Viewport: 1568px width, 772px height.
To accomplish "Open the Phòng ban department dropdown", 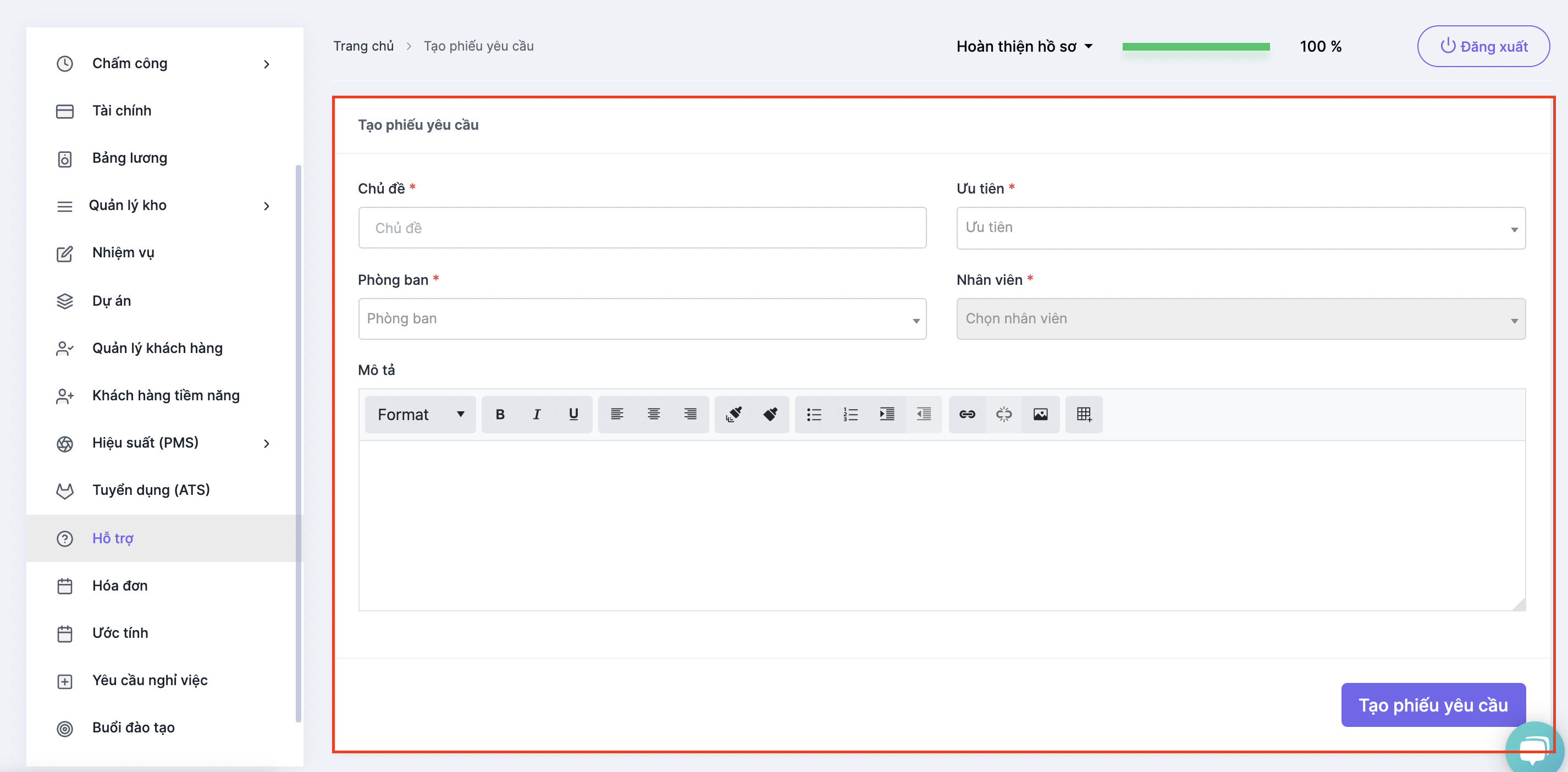I will point(642,318).
